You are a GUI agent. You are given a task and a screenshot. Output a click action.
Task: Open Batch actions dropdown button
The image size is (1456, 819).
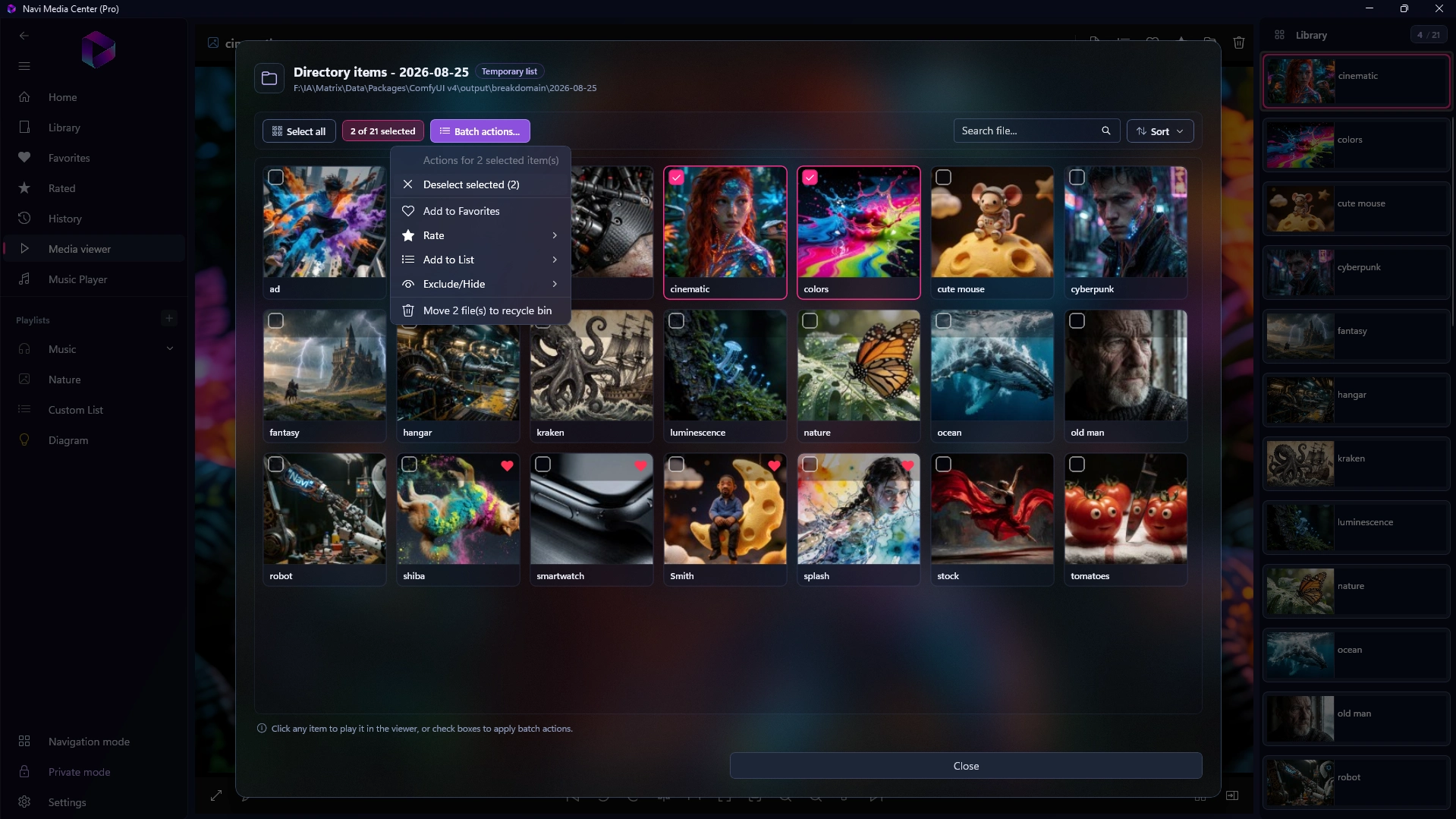point(480,131)
